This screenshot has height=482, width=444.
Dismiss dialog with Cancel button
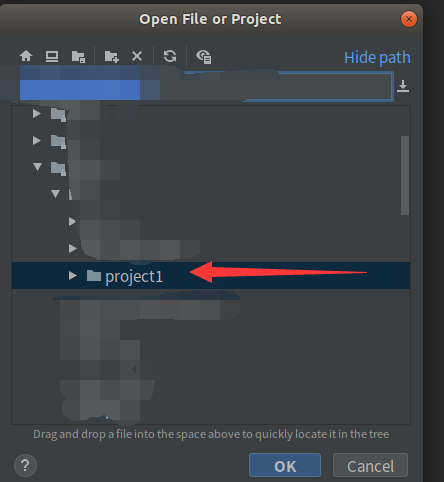[370, 465]
